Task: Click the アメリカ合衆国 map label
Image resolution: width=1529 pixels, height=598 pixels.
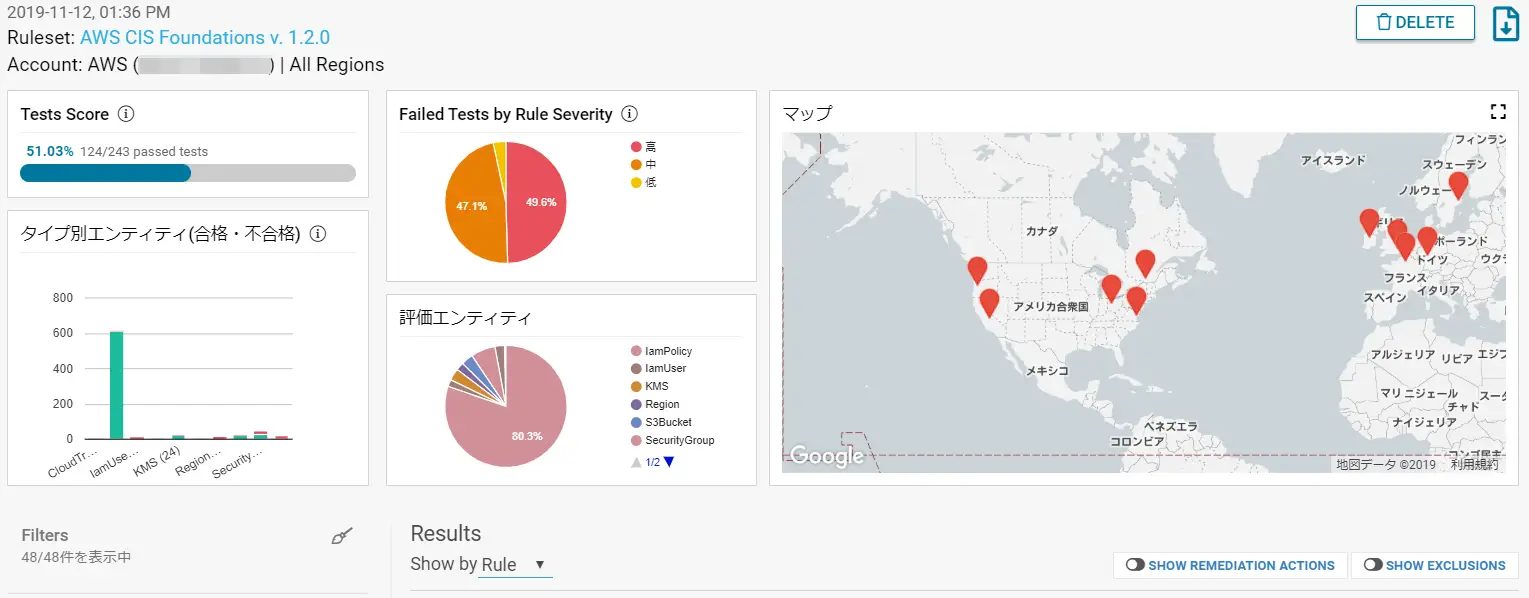Action: click(1050, 307)
